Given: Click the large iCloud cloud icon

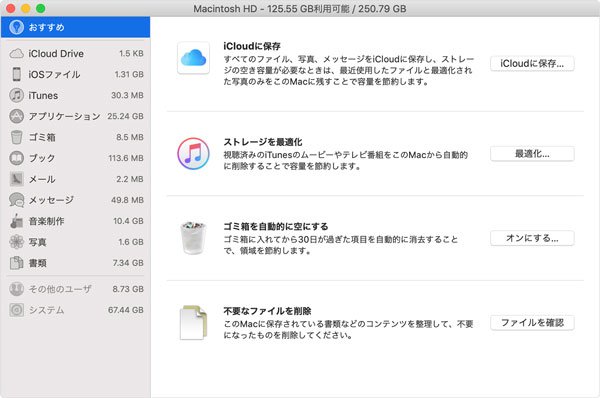Looking at the screenshot, I should [193, 58].
